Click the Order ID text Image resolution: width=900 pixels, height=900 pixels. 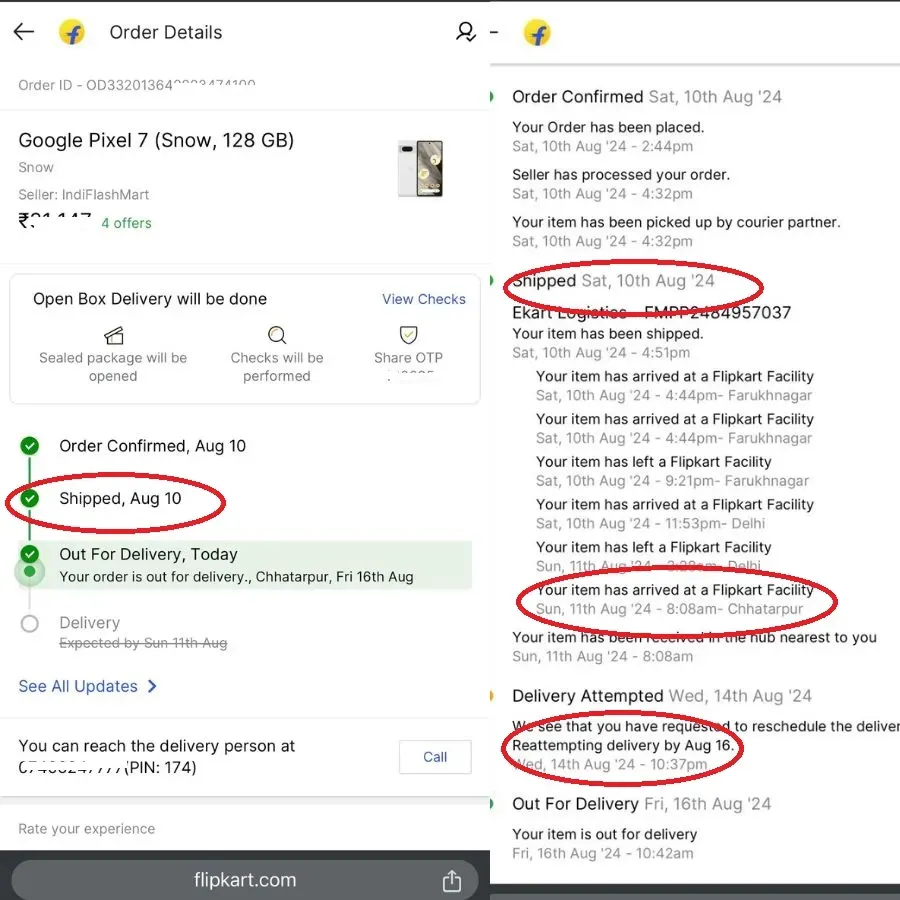pyautogui.click(x=137, y=85)
